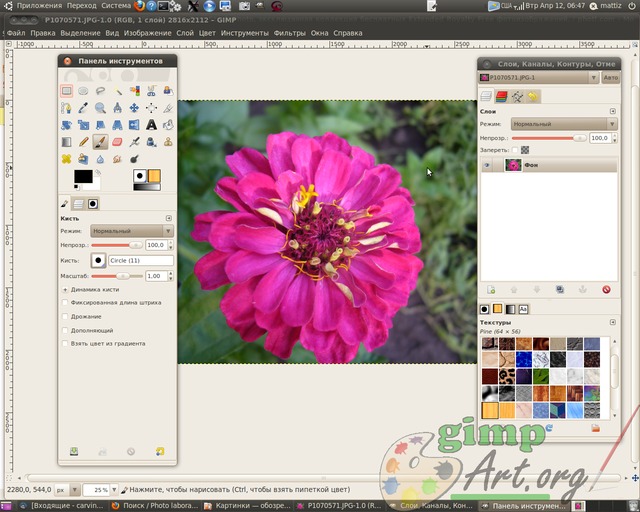Expand 'Динамика кисти' section
The height and width of the screenshot is (512, 640).
tap(65, 289)
